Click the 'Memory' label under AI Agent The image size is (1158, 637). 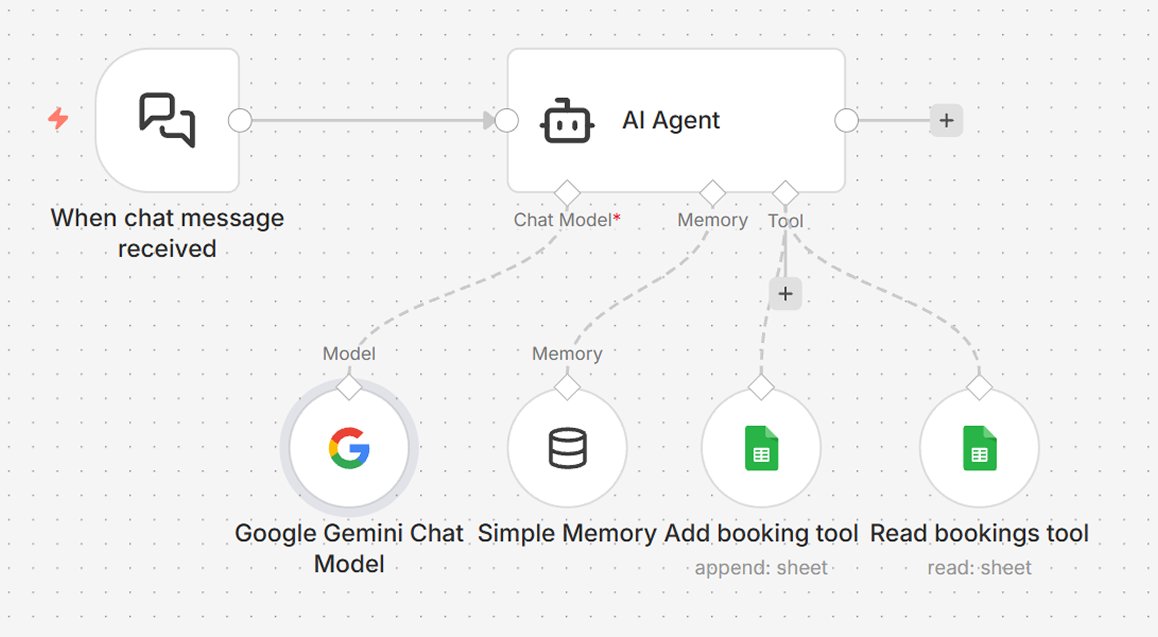click(x=712, y=220)
